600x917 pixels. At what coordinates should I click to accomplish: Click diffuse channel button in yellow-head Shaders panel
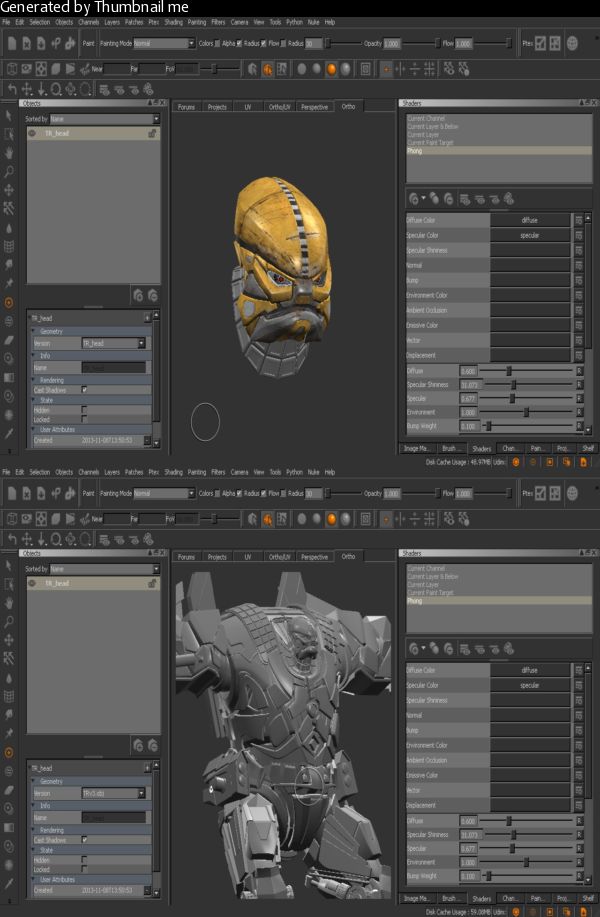click(x=530, y=220)
